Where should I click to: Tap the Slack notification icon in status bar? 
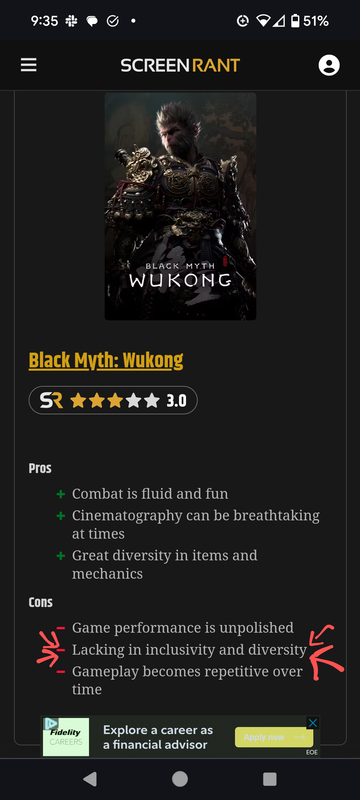pos(71,21)
